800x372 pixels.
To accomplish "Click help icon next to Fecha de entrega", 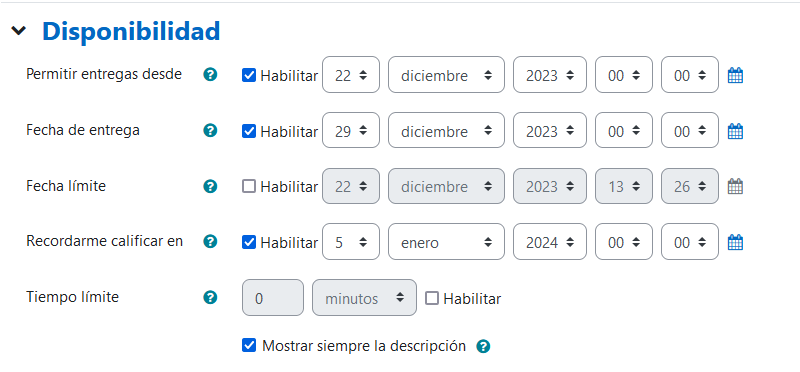I will (210, 131).
